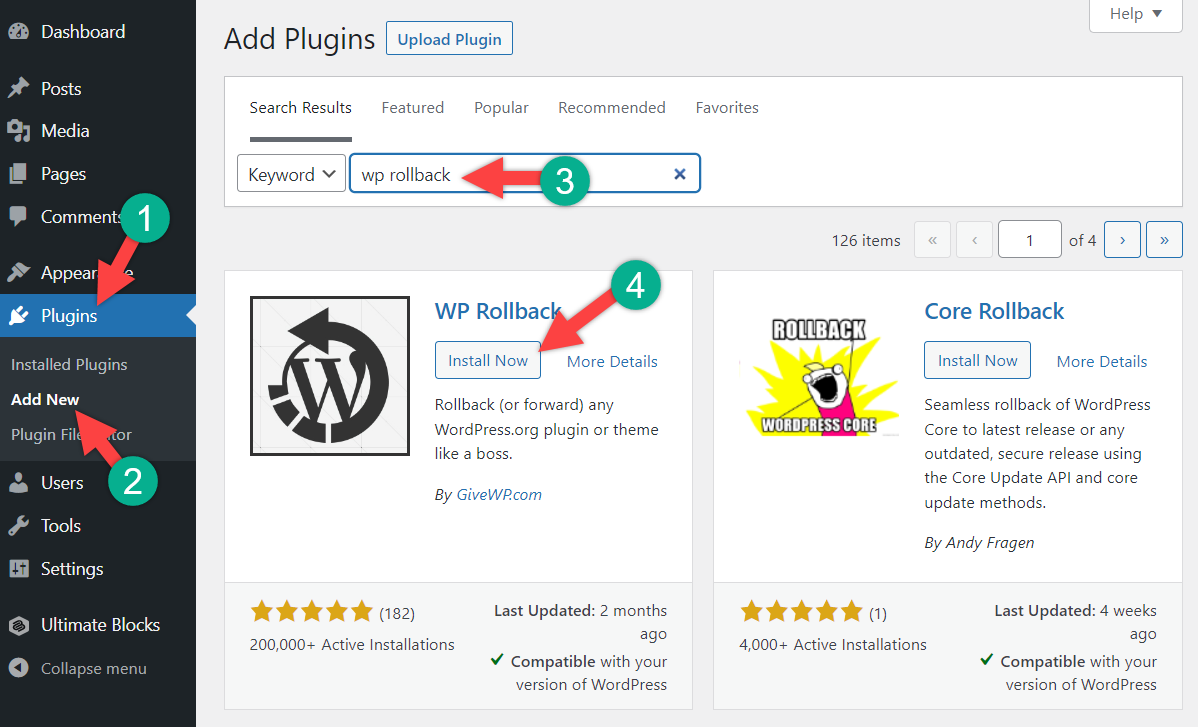The image size is (1198, 727).
Task: Open the Keyword search type dropdown
Action: point(291,173)
